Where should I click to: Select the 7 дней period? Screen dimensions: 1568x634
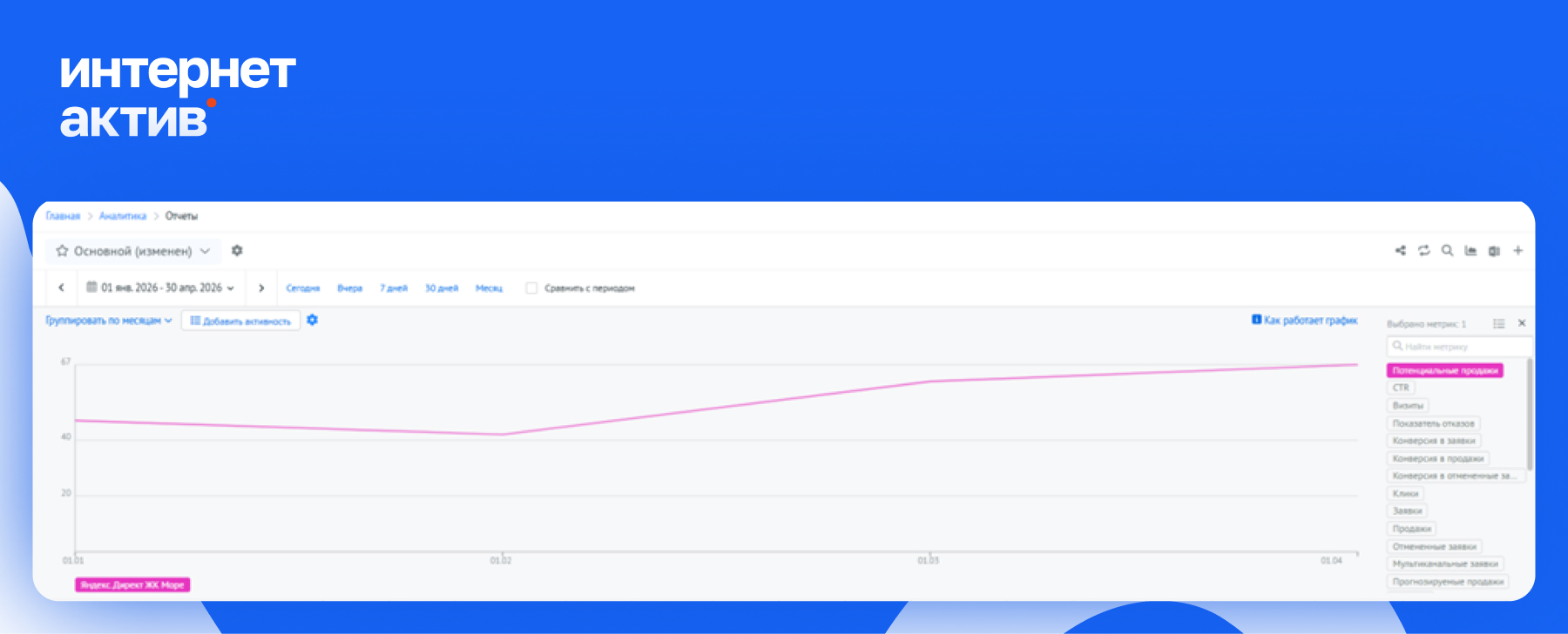pyautogui.click(x=394, y=288)
